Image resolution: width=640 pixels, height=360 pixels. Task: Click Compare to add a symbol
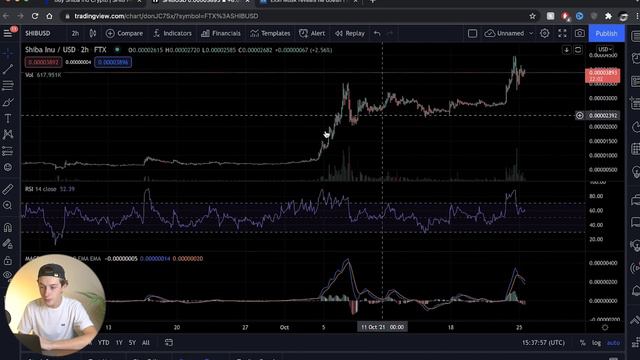(x=124, y=33)
